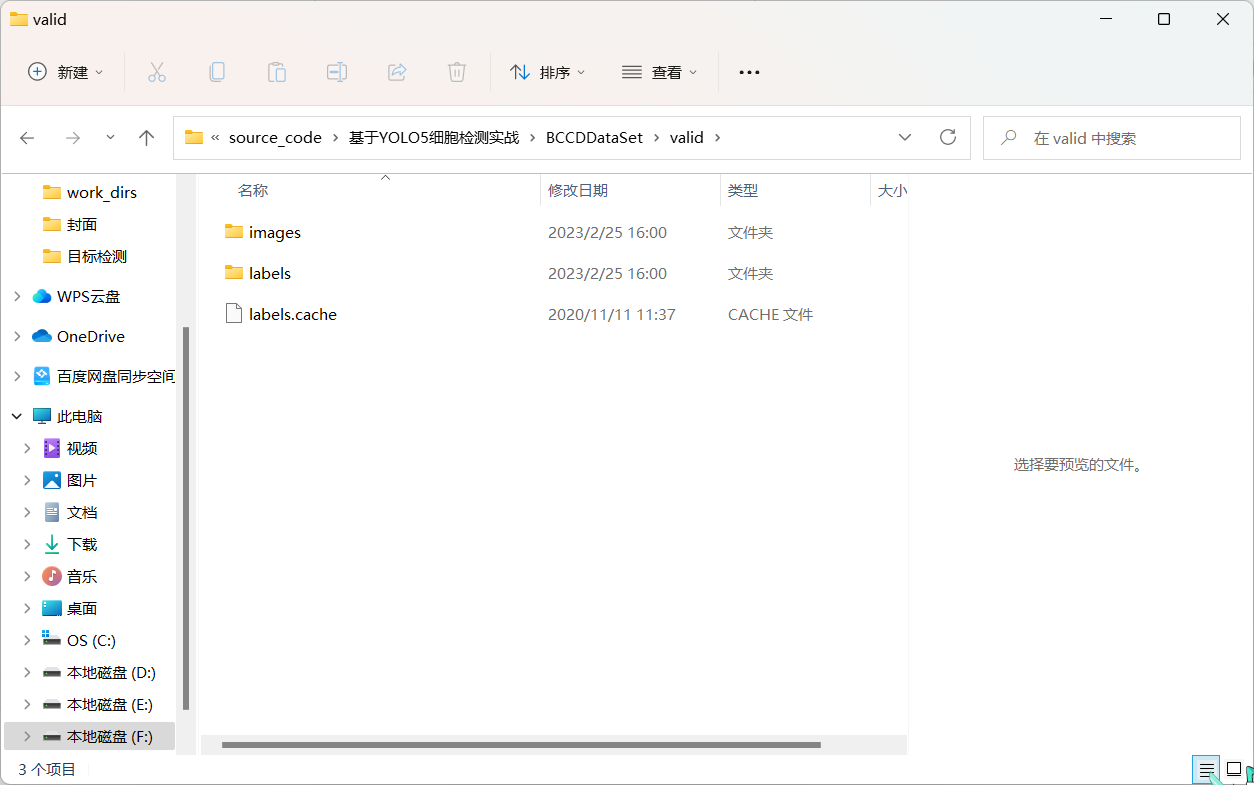This screenshot has width=1254, height=785.
Task: Go up one folder level arrow
Action: click(x=146, y=138)
